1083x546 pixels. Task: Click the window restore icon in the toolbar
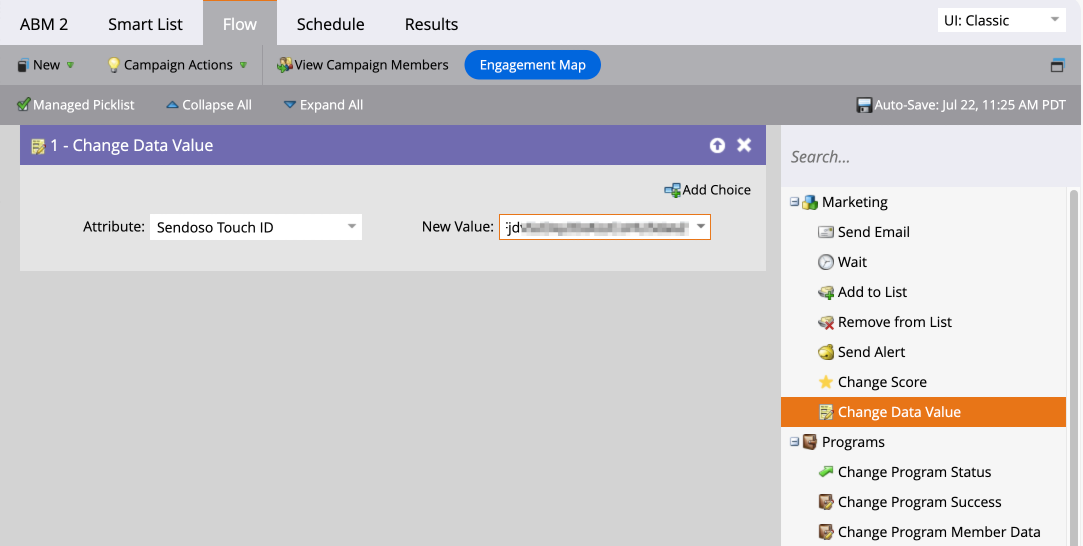click(x=1057, y=66)
